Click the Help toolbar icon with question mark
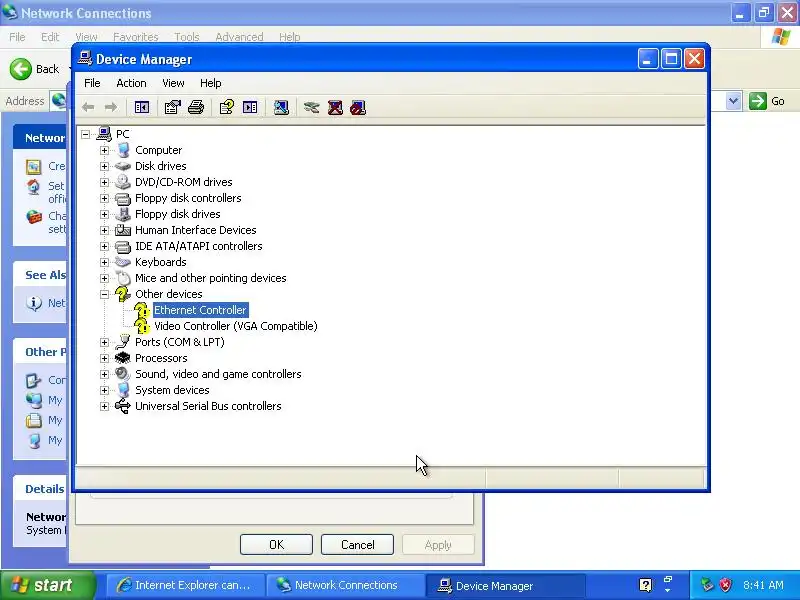The height and width of the screenshot is (600, 800). [x=227, y=107]
